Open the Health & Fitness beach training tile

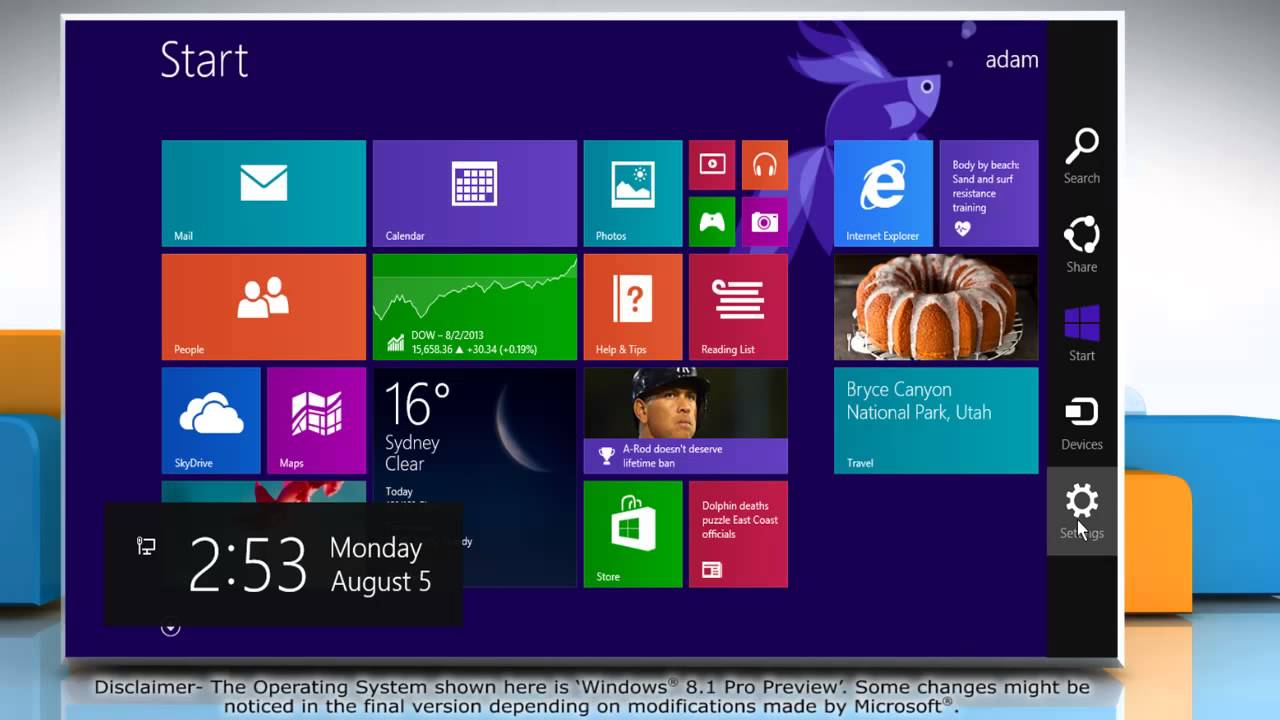(989, 193)
